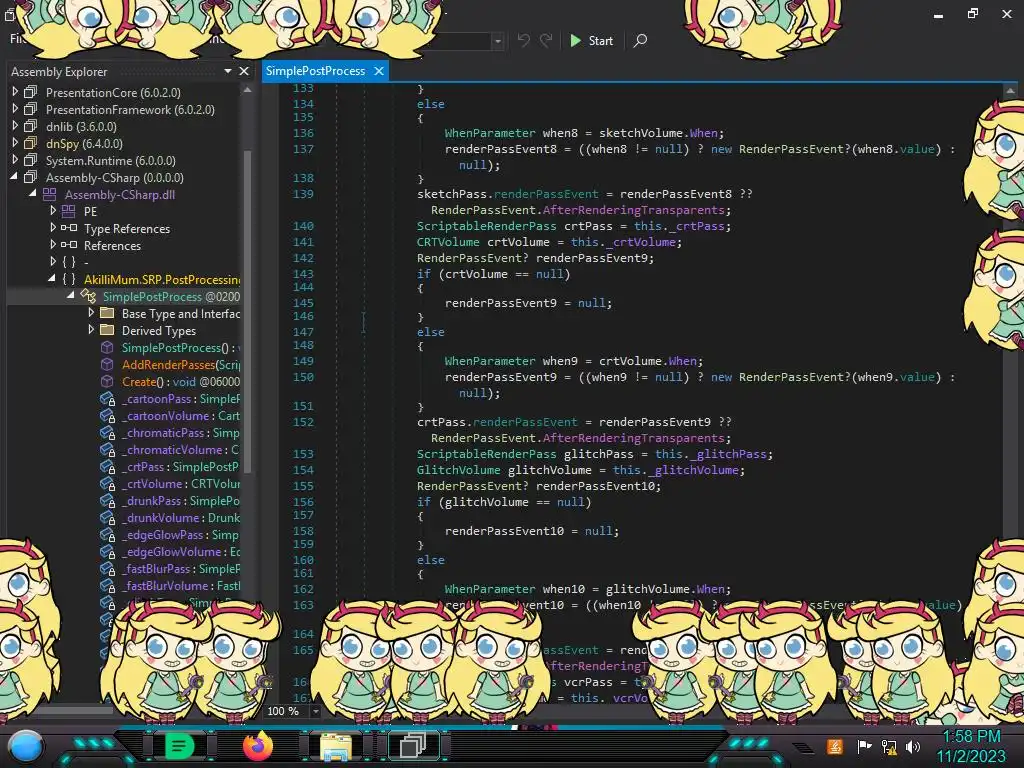Click the References node icon
This screenshot has height=768, width=1024.
[69, 245]
